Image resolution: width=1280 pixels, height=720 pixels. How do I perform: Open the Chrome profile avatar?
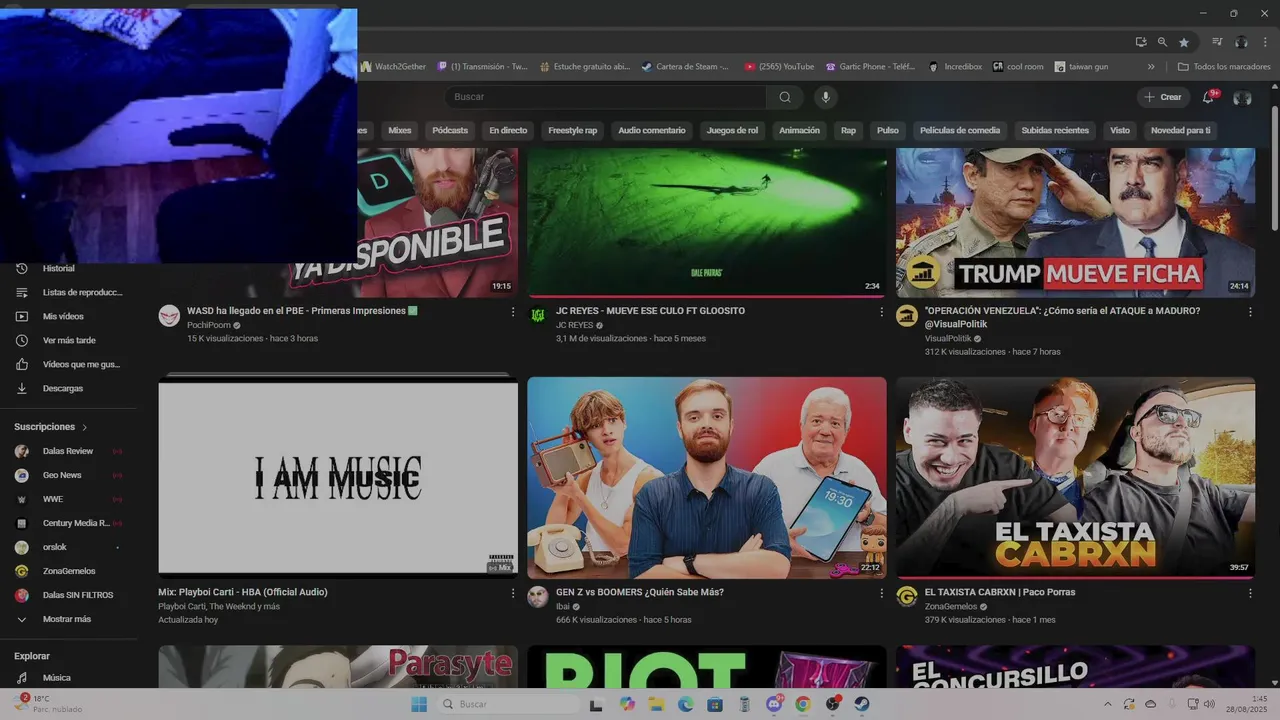[x=1241, y=42]
